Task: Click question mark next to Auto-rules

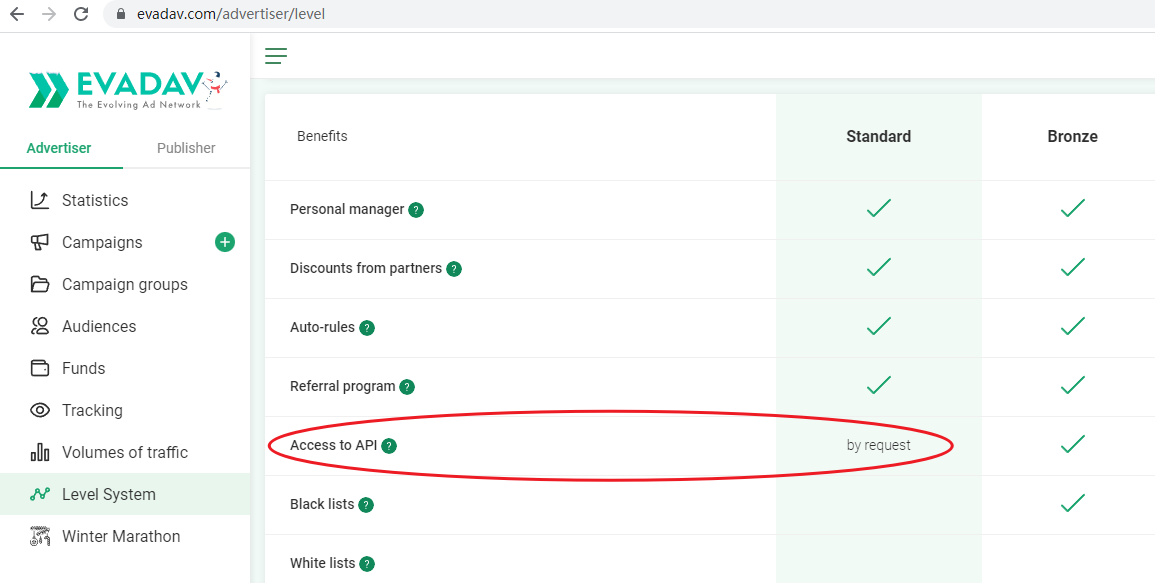Action: (367, 328)
